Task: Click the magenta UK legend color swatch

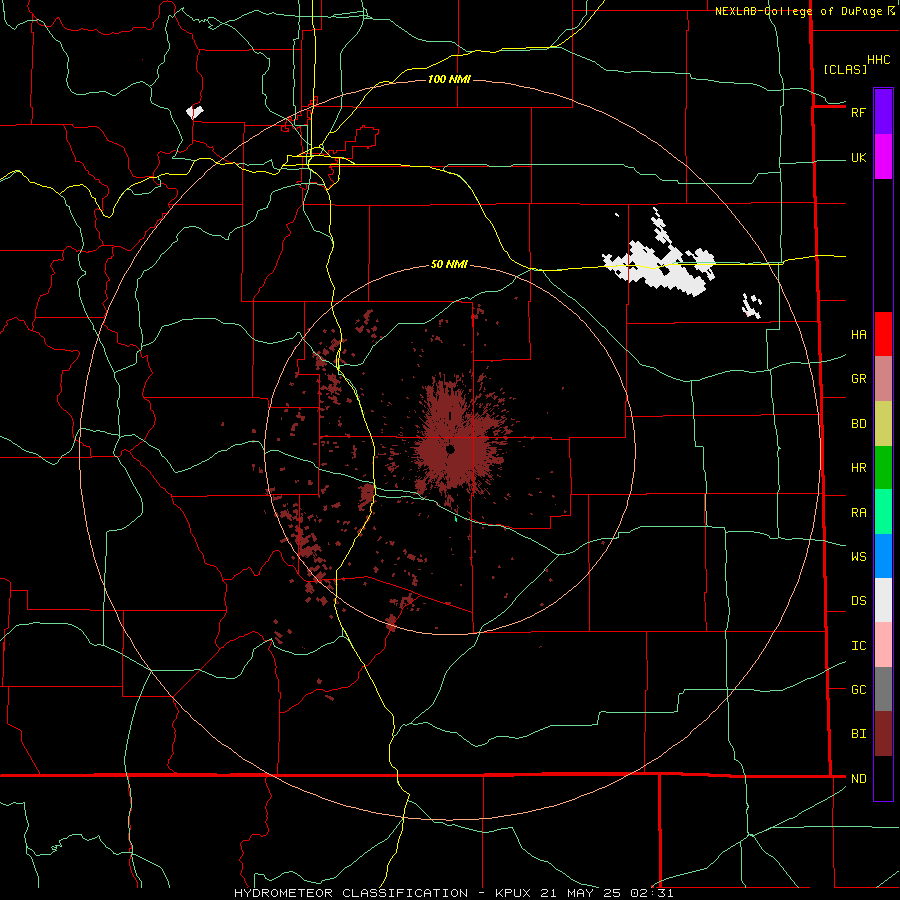Action: 883,157
